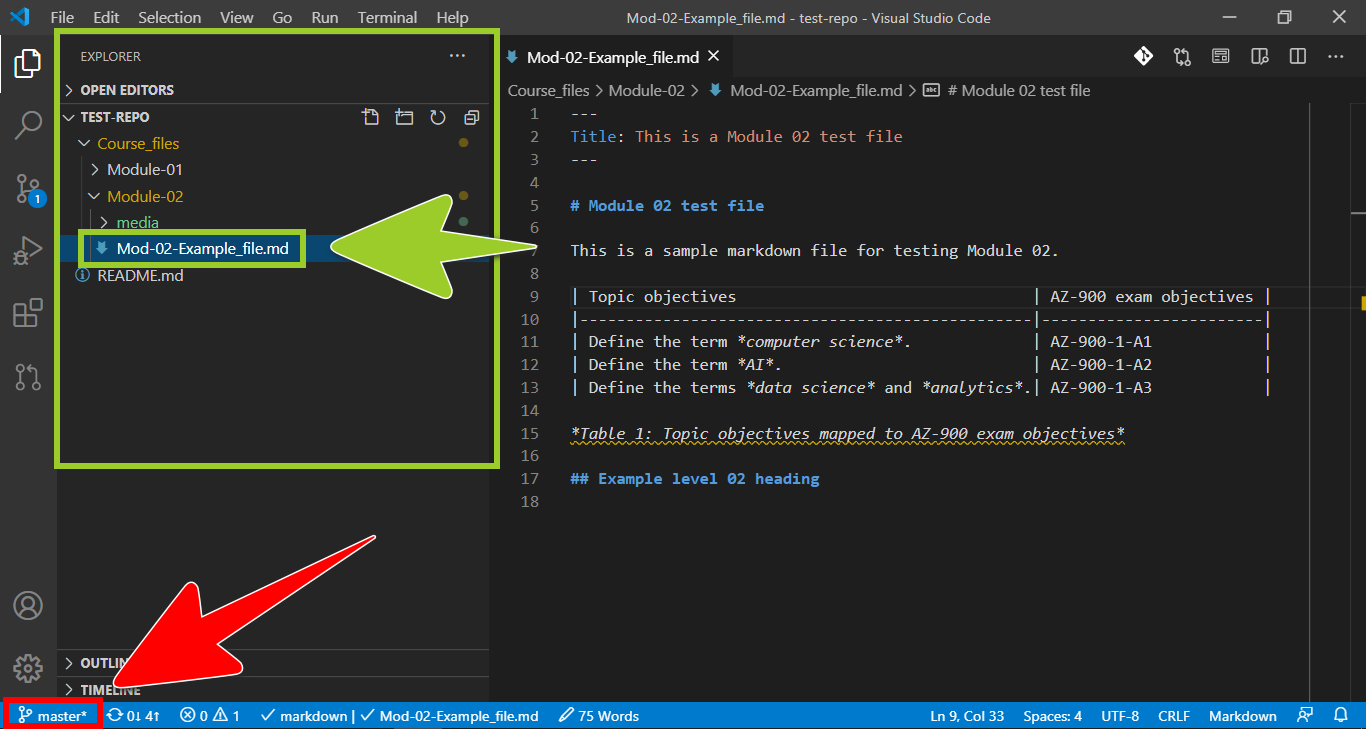Click the Open Changes icon in editor toolbar
Image resolution: width=1366 pixels, height=729 pixels.
tap(1182, 57)
